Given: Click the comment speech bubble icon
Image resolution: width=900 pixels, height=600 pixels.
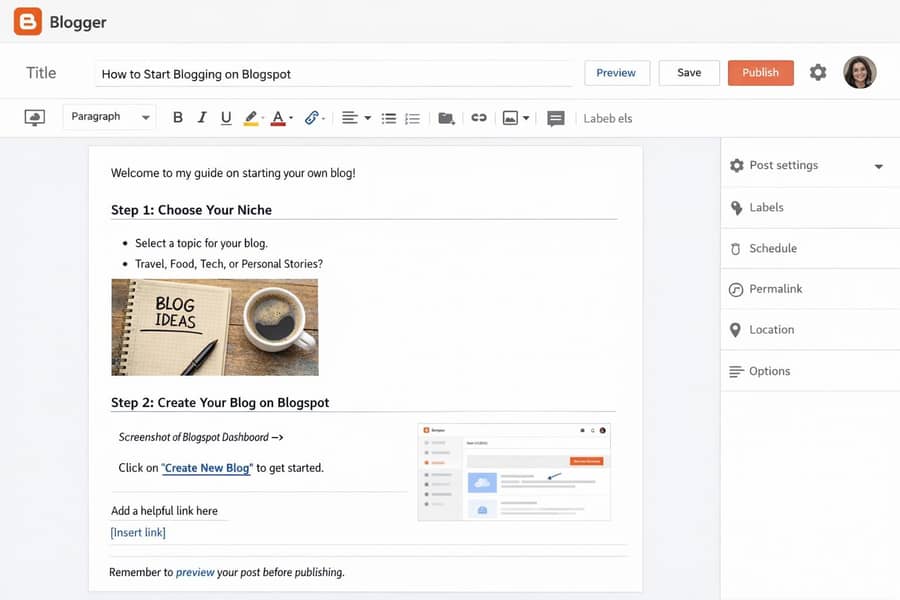Looking at the screenshot, I should (556, 118).
